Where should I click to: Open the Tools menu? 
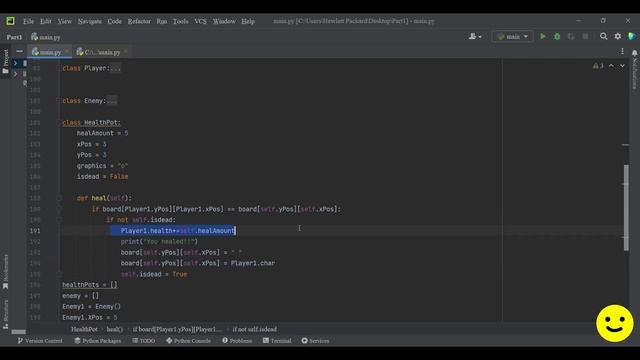point(180,21)
